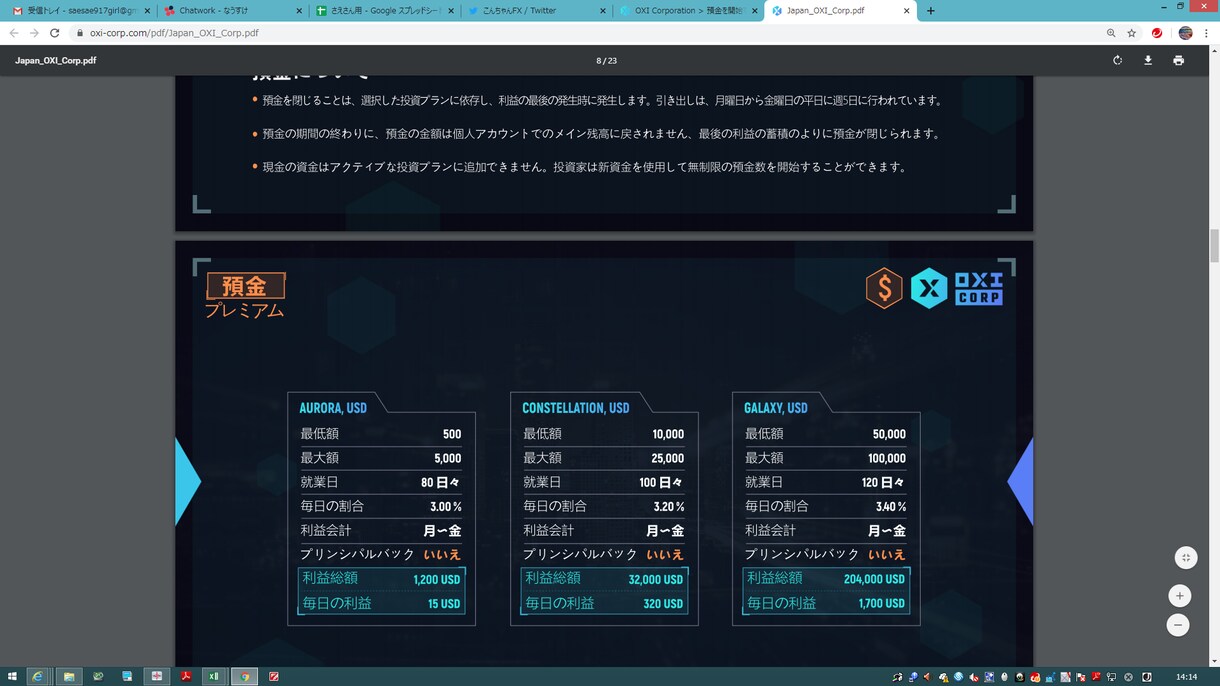Open File Explorer from taskbar
The image size is (1220, 686).
(68, 677)
